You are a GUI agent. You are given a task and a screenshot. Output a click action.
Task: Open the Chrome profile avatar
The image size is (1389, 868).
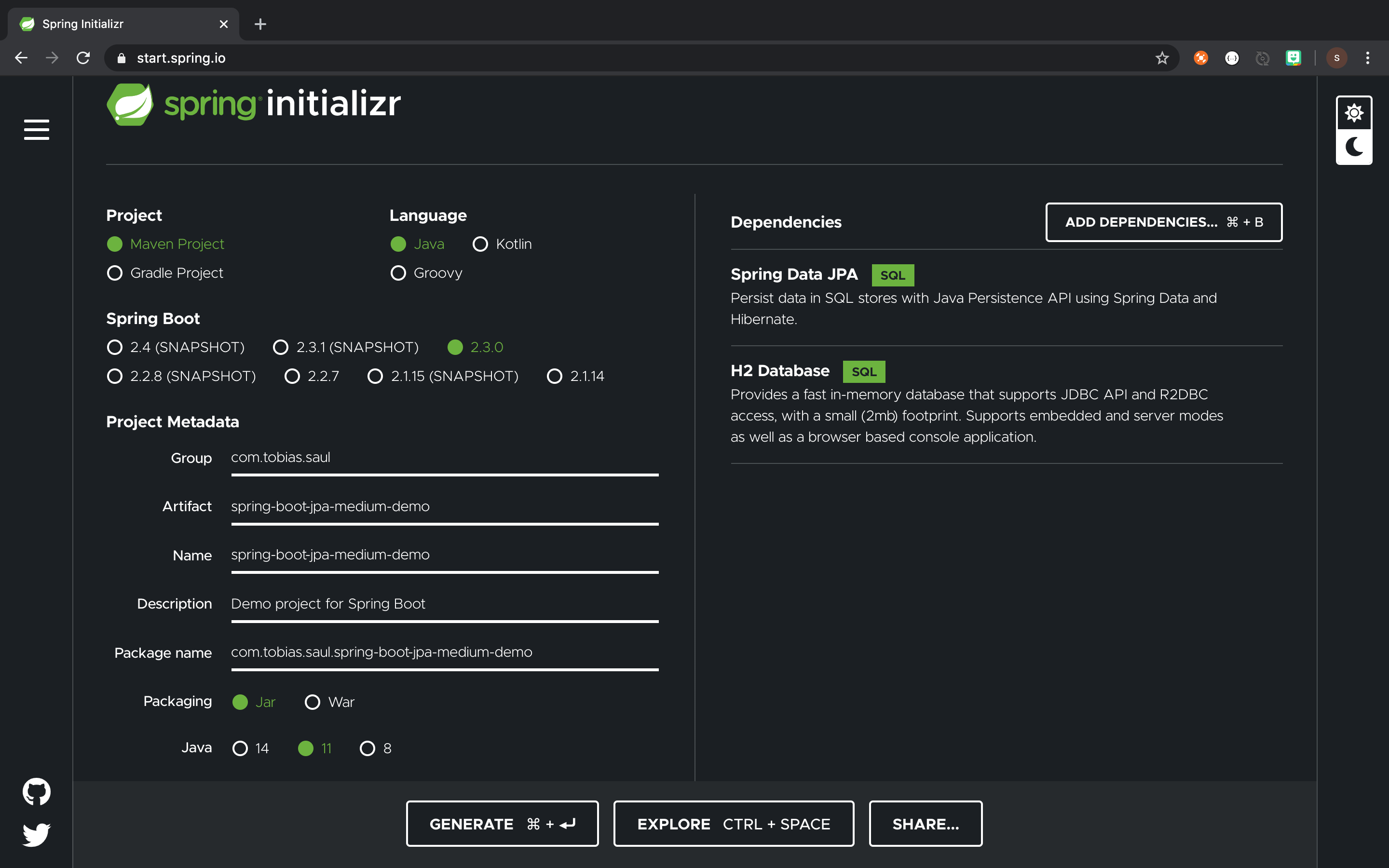tap(1337, 58)
